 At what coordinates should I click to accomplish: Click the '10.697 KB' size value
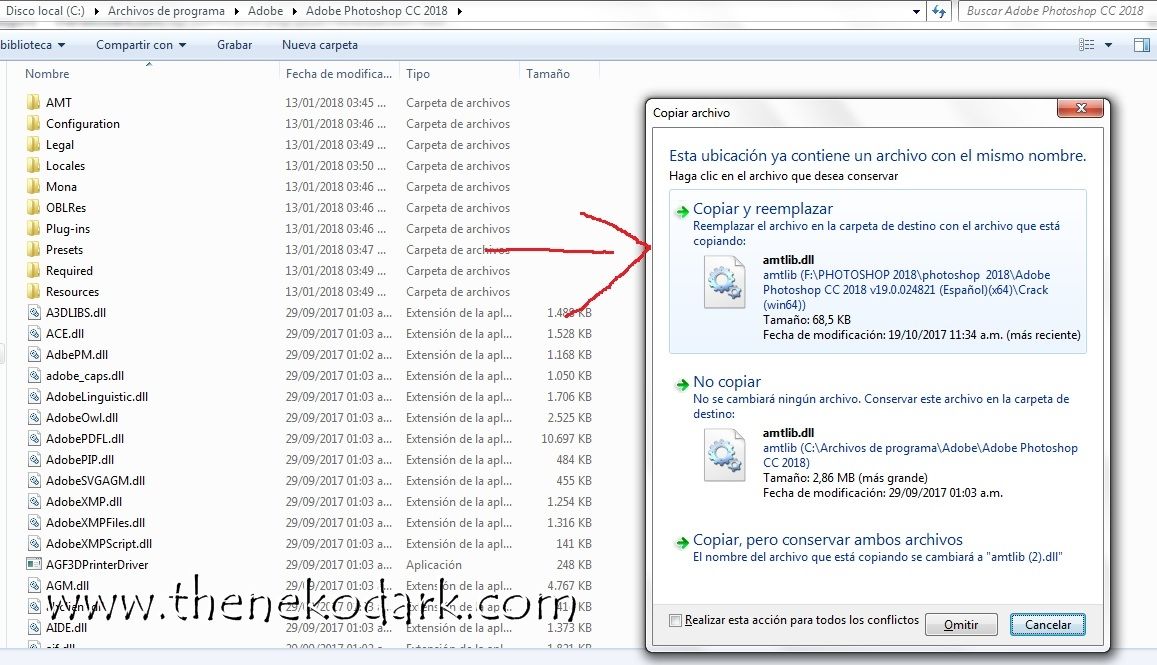(x=566, y=438)
